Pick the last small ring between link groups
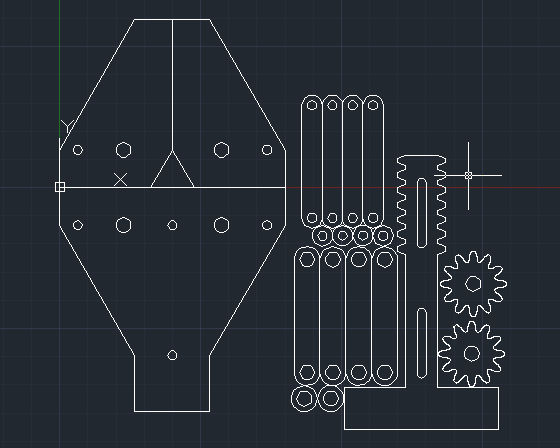 [x=383, y=236]
